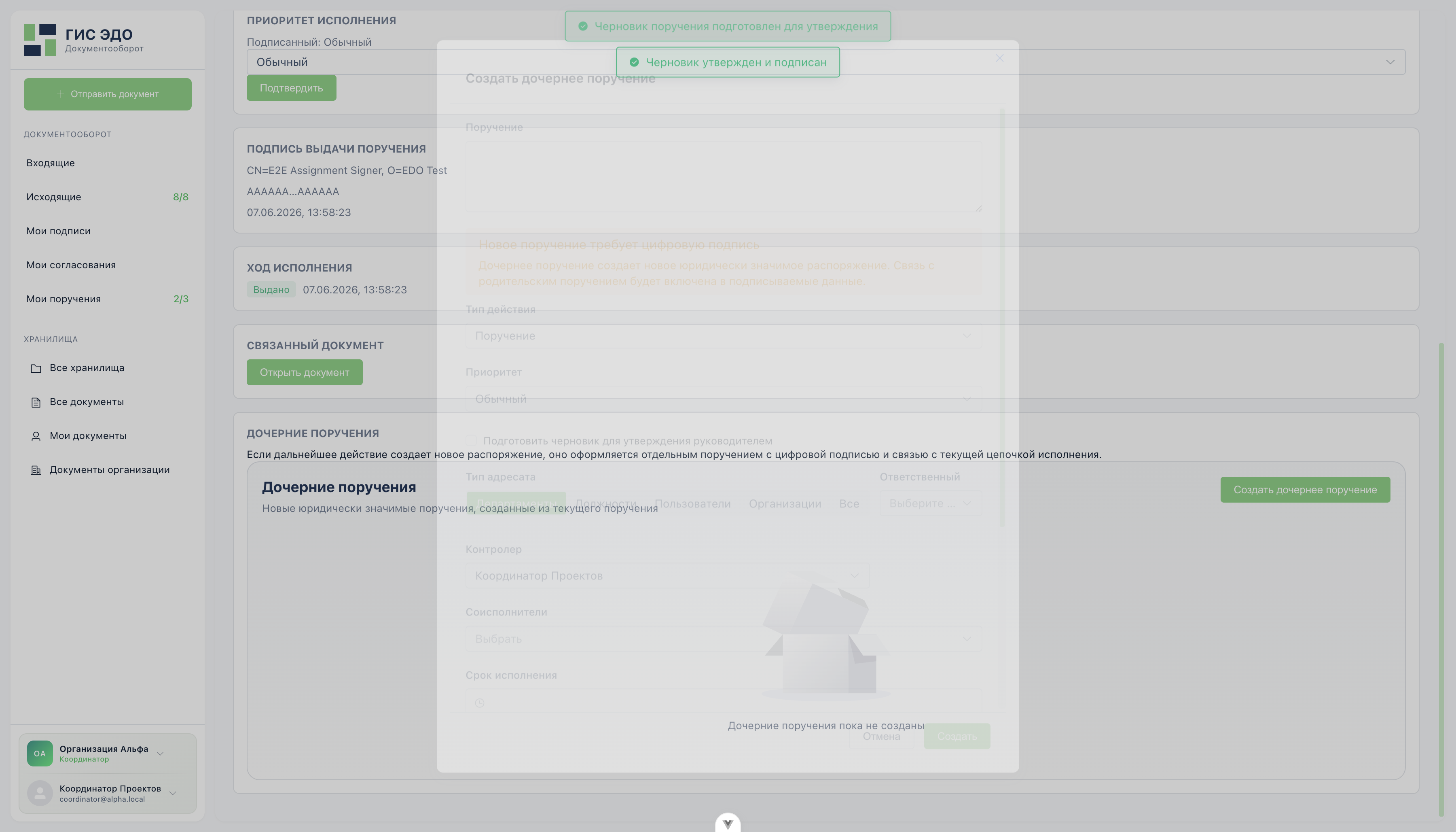
Task: Click Создать дочернее поручение button
Action: coord(1305,490)
